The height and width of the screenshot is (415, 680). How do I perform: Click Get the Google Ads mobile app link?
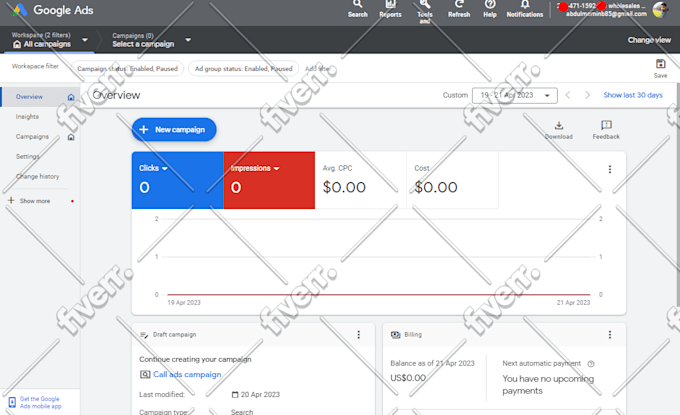(x=40, y=402)
